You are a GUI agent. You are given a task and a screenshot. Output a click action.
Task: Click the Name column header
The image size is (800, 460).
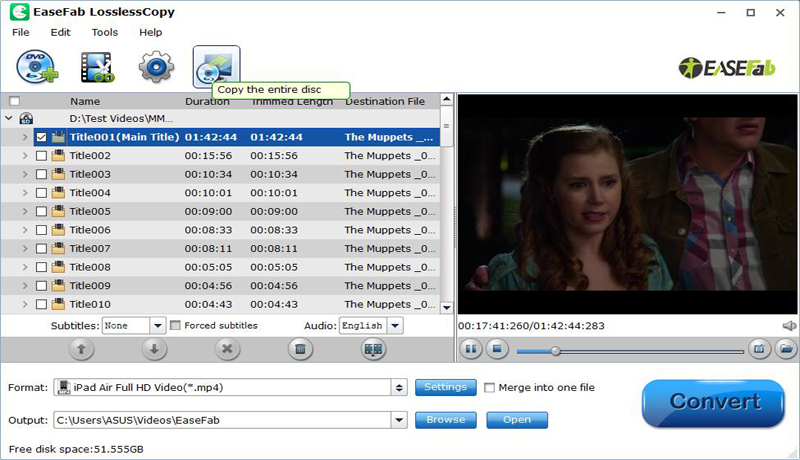click(85, 101)
